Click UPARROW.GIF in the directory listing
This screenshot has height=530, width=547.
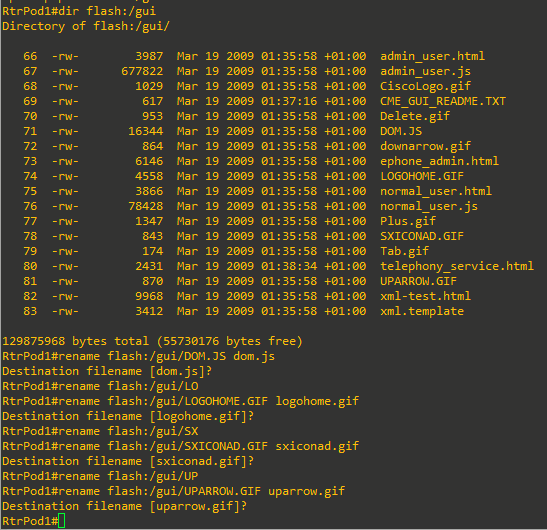[418, 281]
